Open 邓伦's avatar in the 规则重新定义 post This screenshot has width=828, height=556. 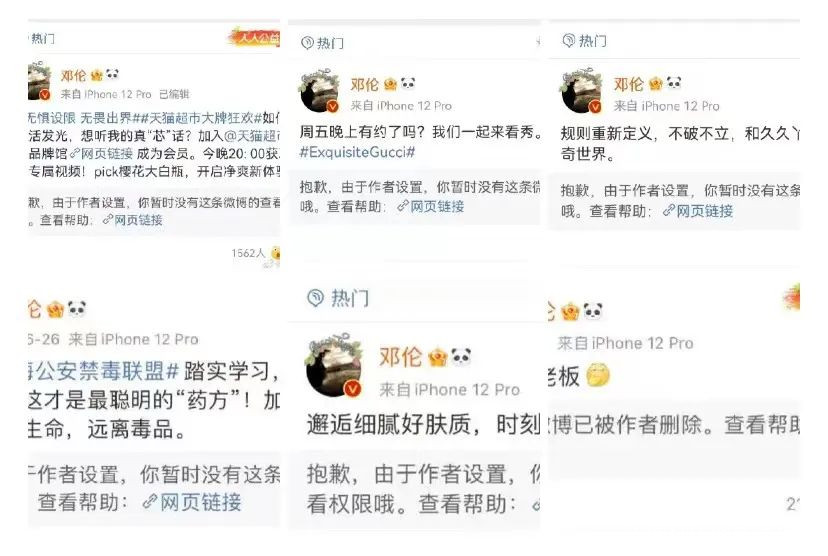point(581,91)
